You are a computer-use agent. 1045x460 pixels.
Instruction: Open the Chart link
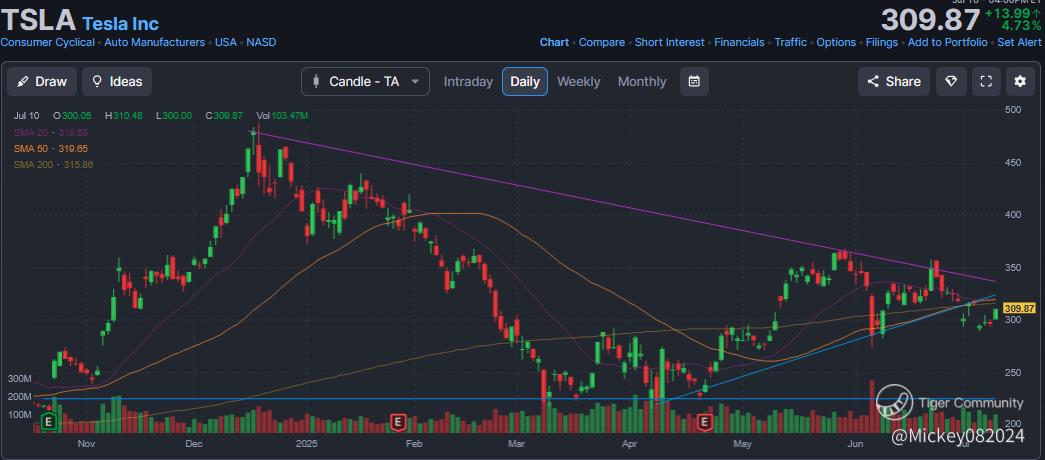click(x=554, y=42)
